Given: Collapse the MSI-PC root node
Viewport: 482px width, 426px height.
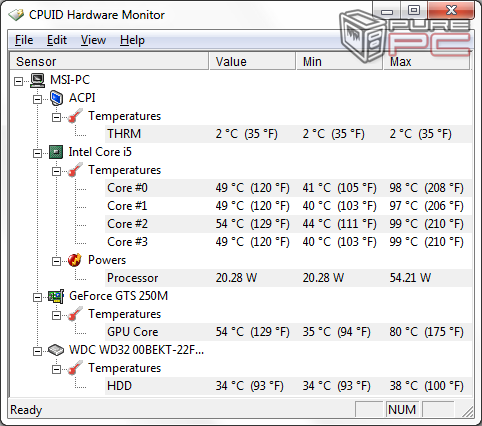Looking at the screenshot, I should pyautogui.click(x=19, y=81).
